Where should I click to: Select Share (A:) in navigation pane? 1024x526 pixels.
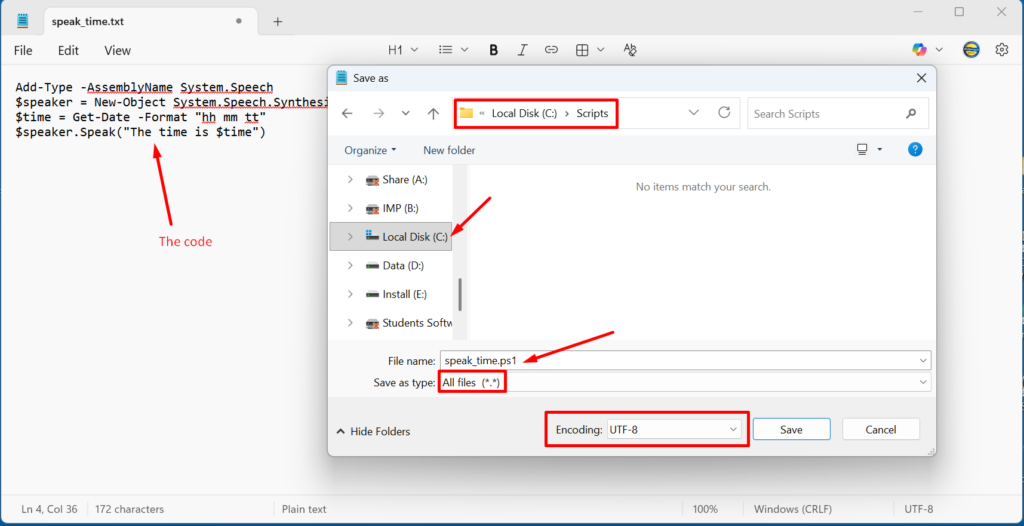click(x=405, y=180)
